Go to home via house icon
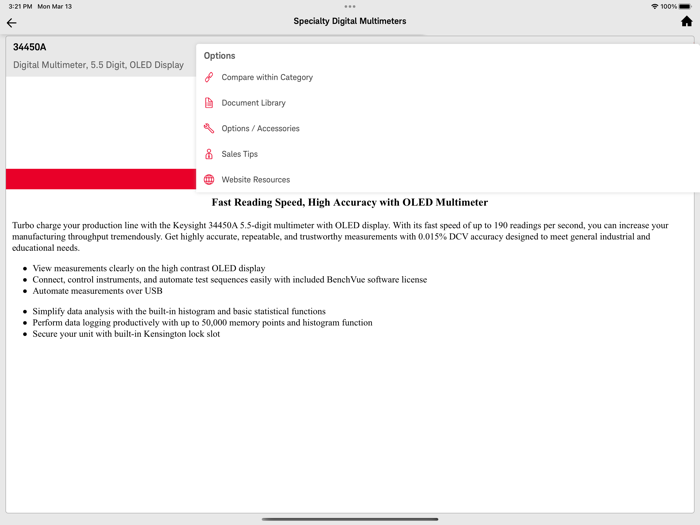The image size is (700, 525). click(x=687, y=21)
